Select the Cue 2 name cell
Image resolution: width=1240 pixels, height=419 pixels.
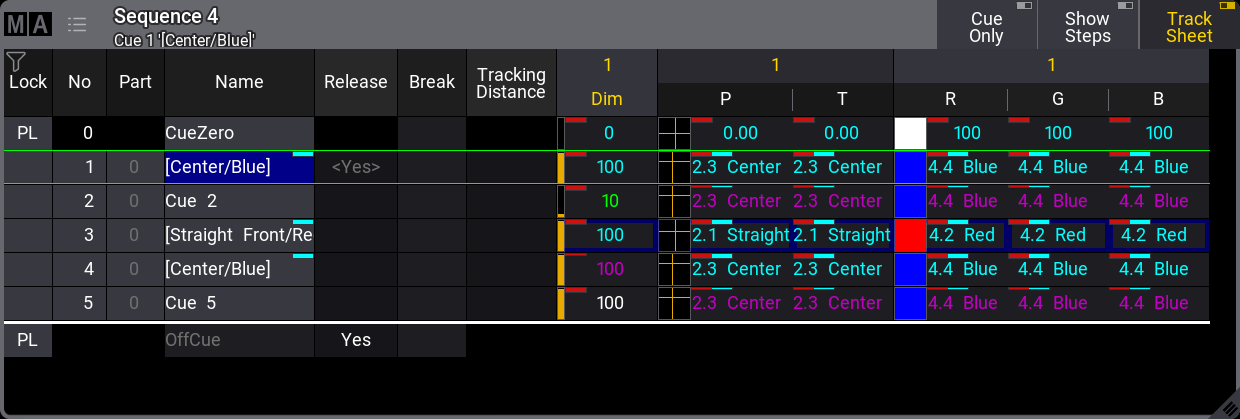(239, 201)
